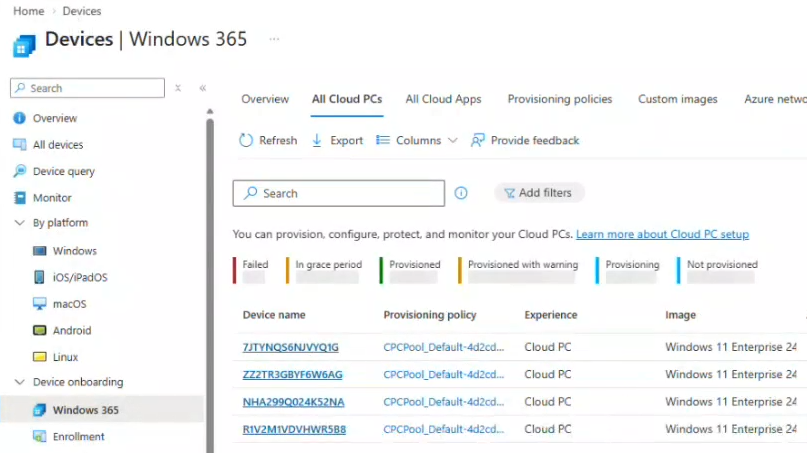Click the Export download arrow icon
This screenshot has width=807, height=453.
[x=317, y=140]
